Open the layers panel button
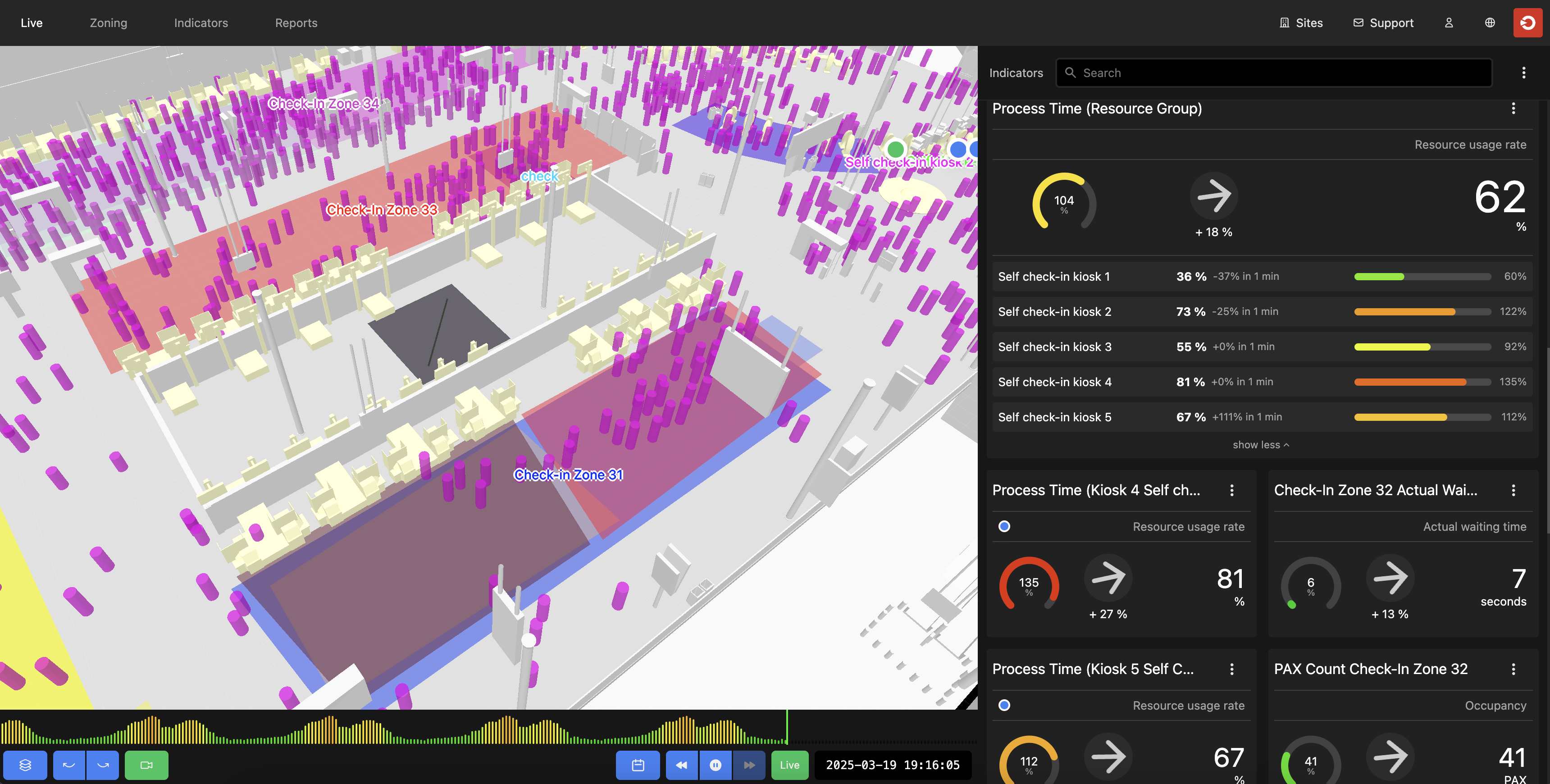Image resolution: width=1550 pixels, height=784 pixels. [25, 765]
